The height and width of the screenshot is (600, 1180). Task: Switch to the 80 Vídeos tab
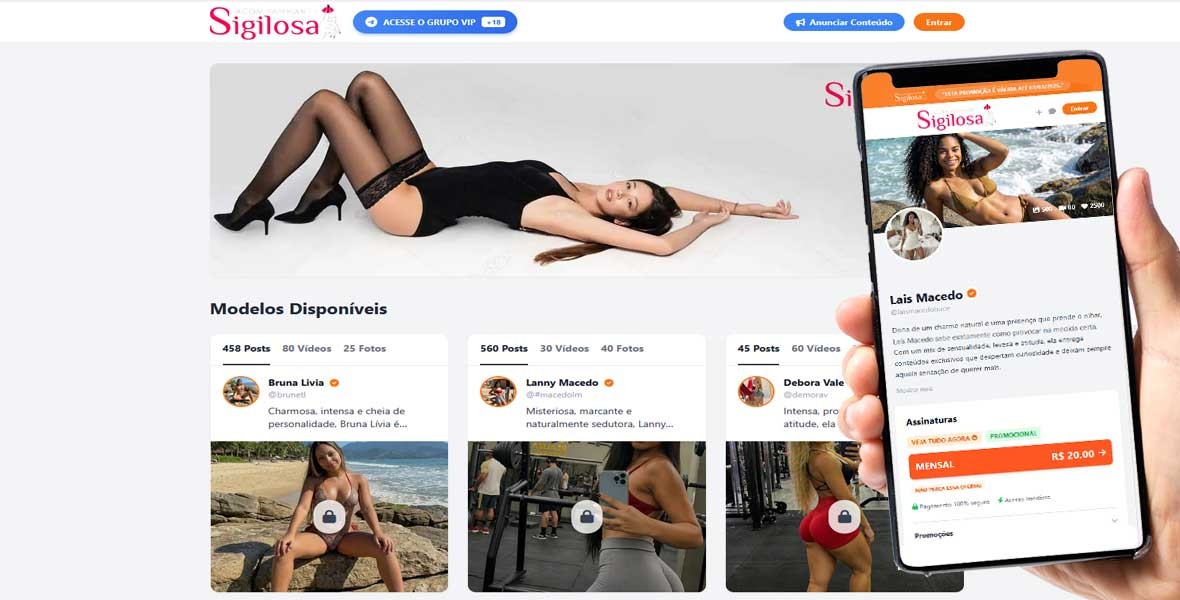[306, 349]
